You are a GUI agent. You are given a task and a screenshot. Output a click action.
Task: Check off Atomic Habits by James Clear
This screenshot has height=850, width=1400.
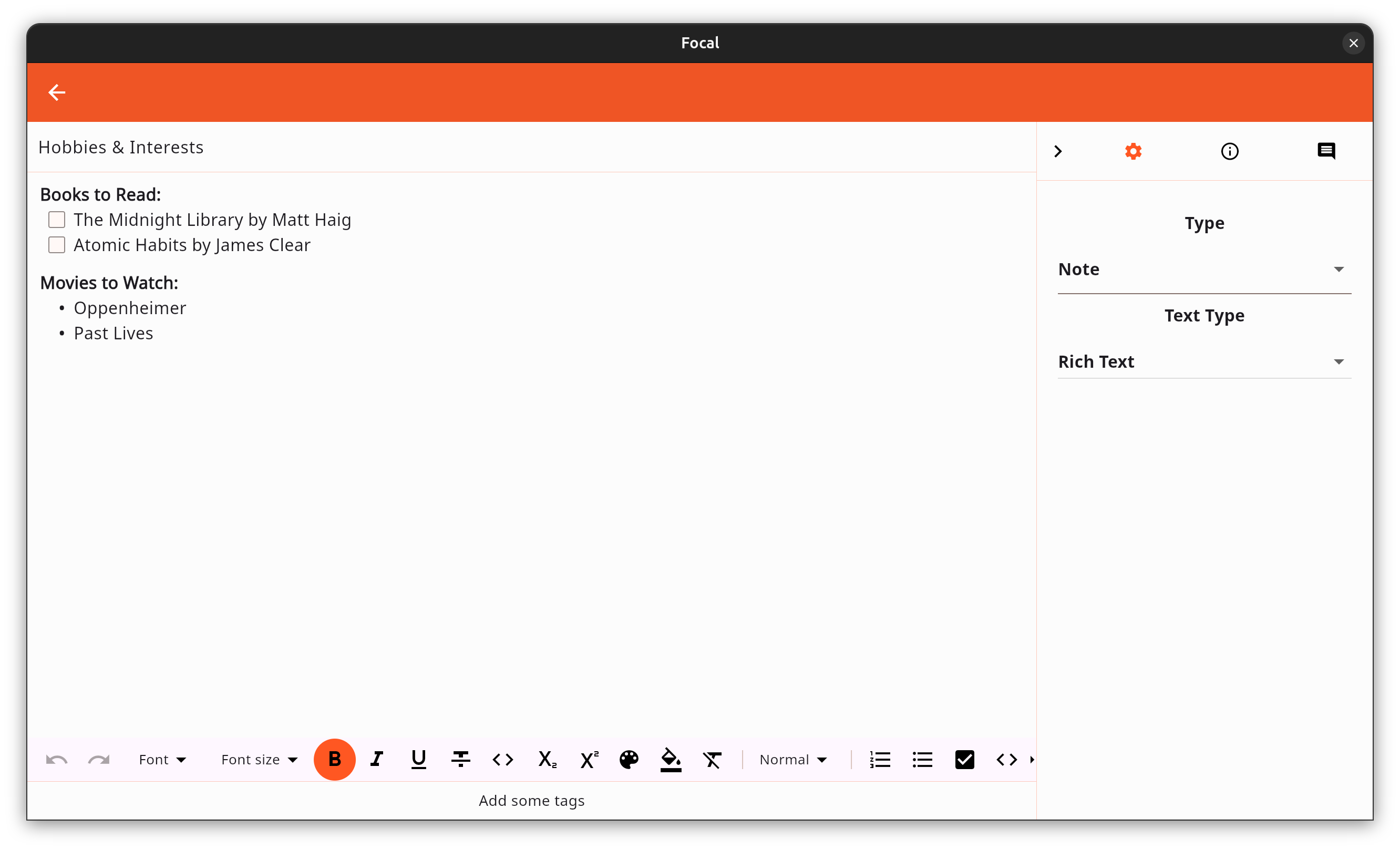click(x=56, y=244)
